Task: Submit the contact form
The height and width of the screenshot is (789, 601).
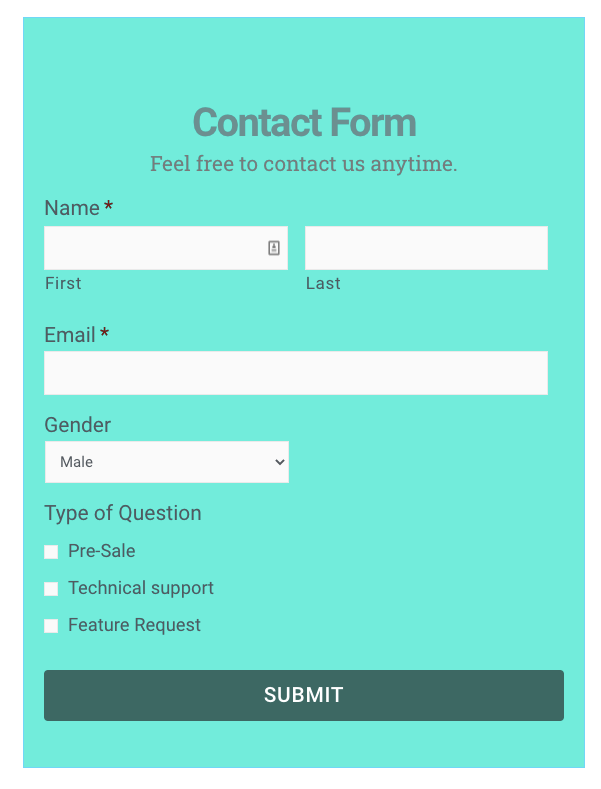Action: (304, 695)
